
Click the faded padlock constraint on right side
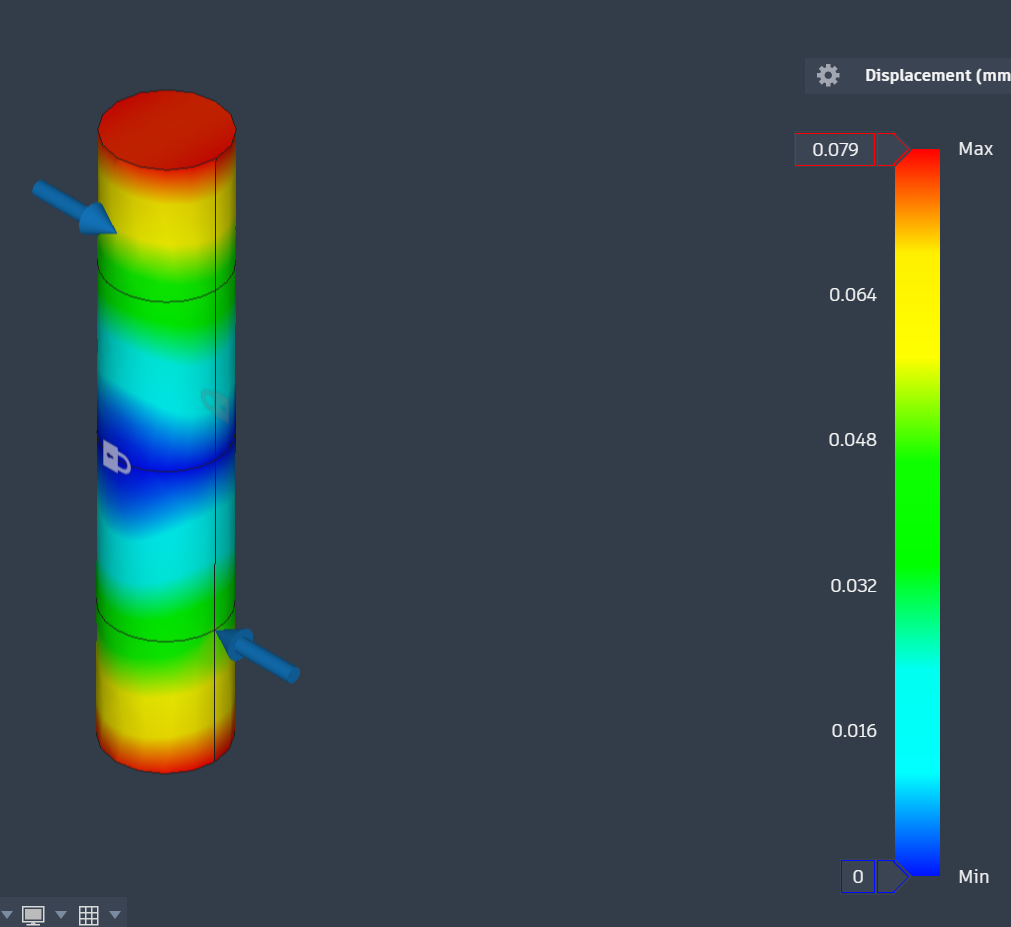pos(215,405)
